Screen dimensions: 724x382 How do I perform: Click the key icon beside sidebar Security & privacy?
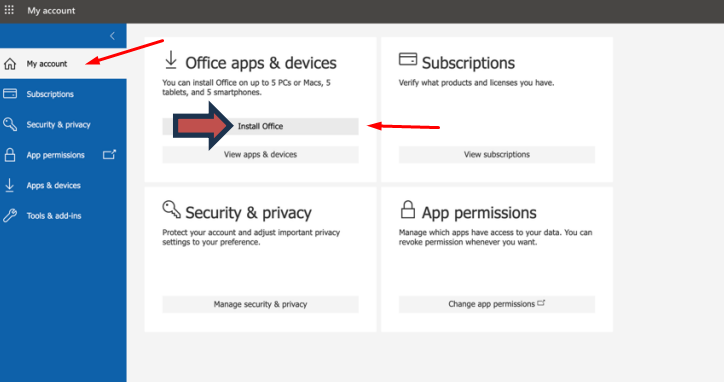(x=10, y=124)
